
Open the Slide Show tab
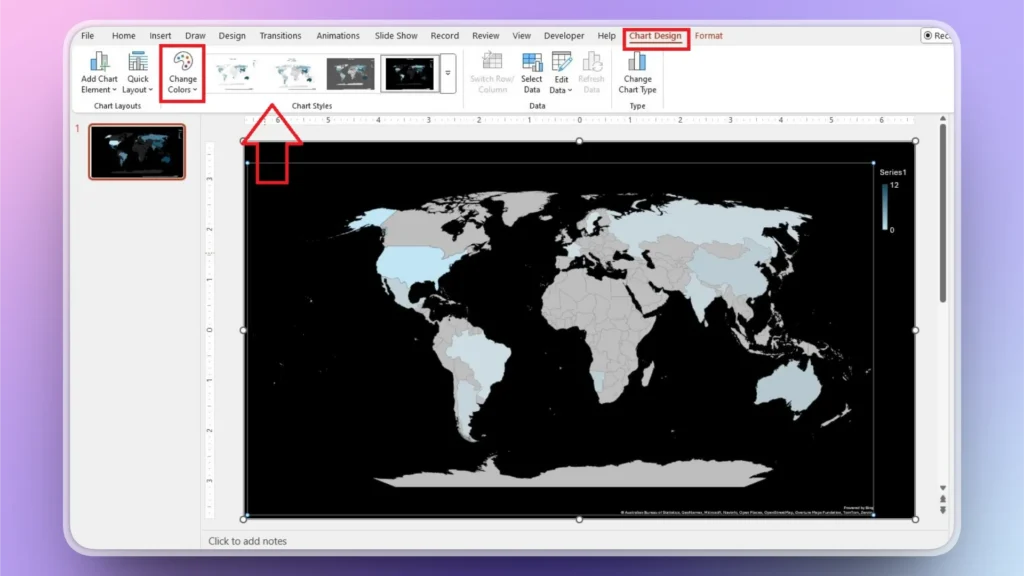(x=395, y=35)
